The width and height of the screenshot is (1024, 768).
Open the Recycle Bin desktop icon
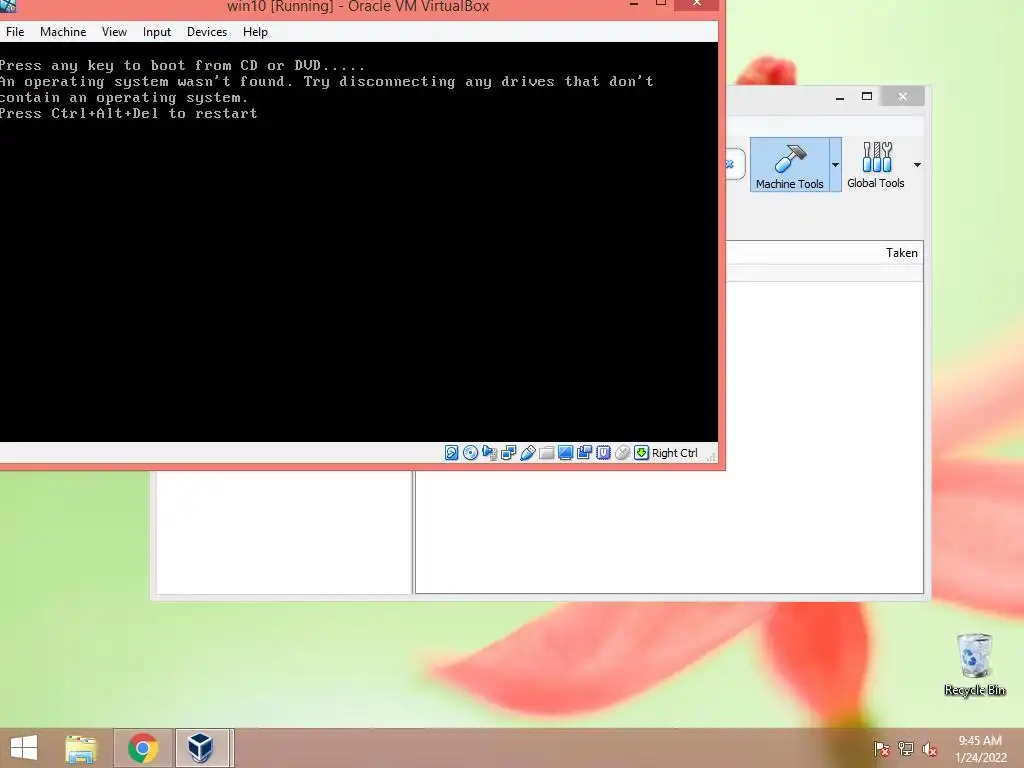click(974, 664)
